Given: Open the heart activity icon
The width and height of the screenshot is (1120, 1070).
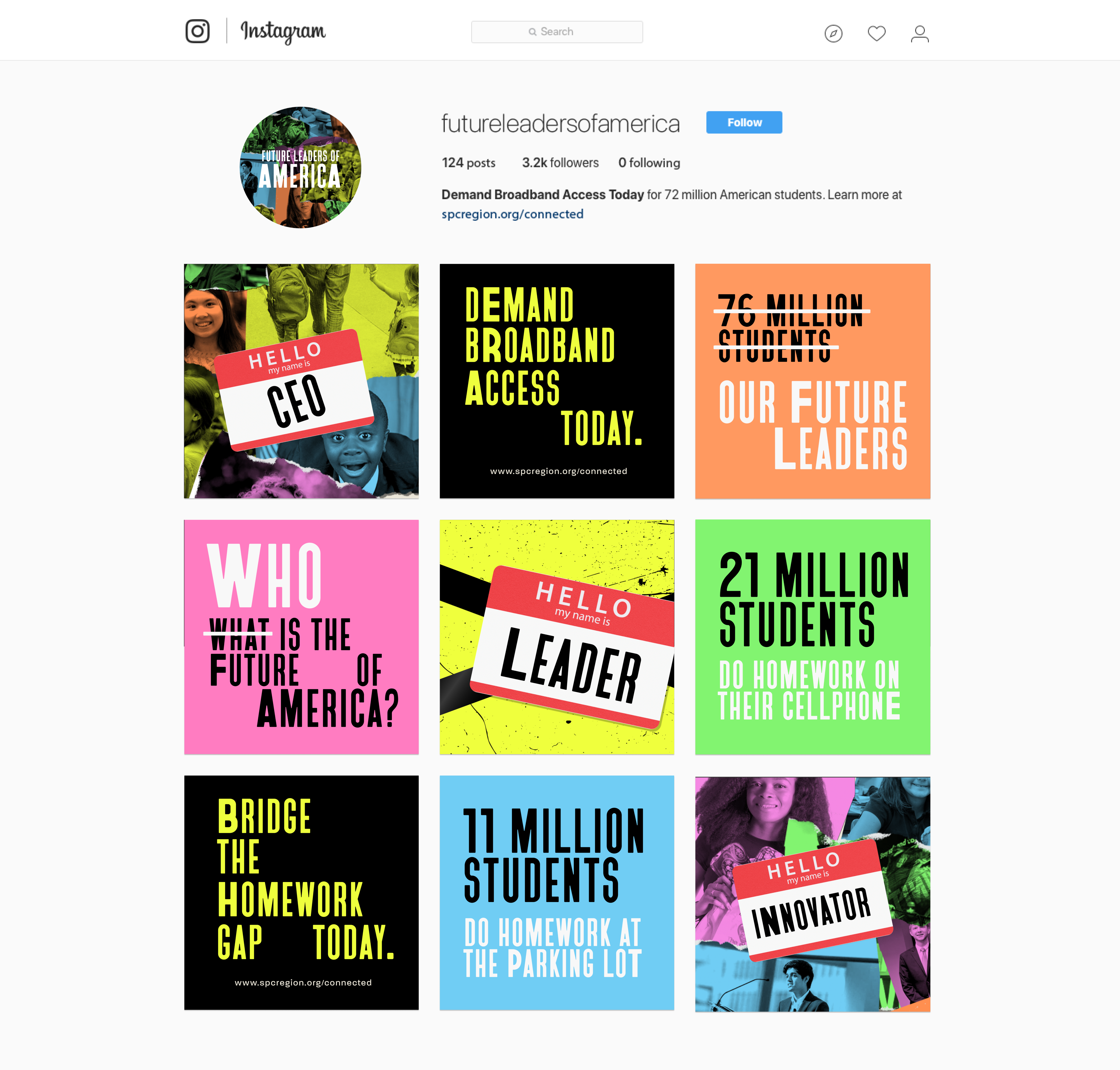Looking at the screenshot, I should click(876, 34).
